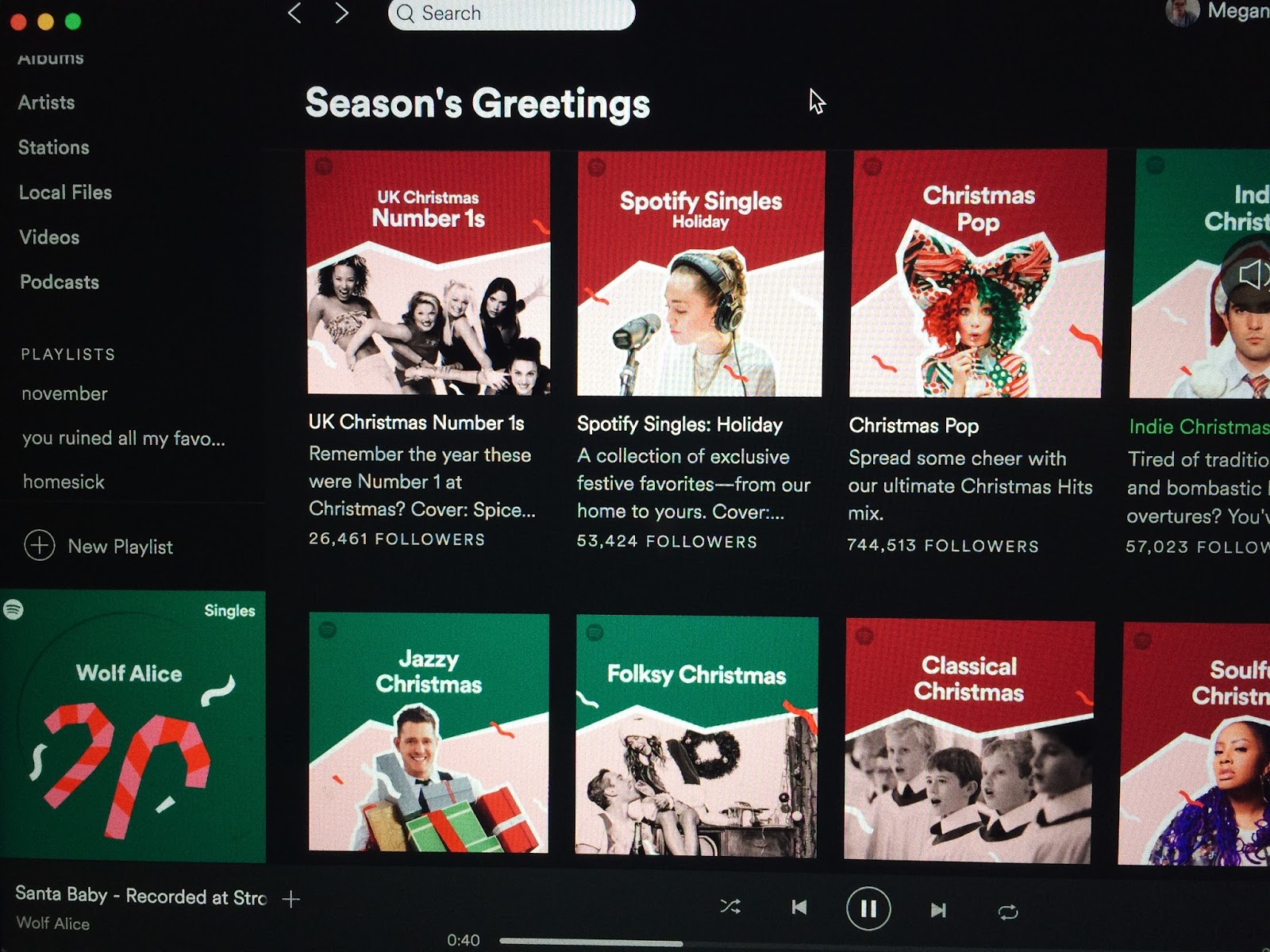Open Megan's profile avatar
This screenshot has width=1270, height=952.
coord(1181,11)
